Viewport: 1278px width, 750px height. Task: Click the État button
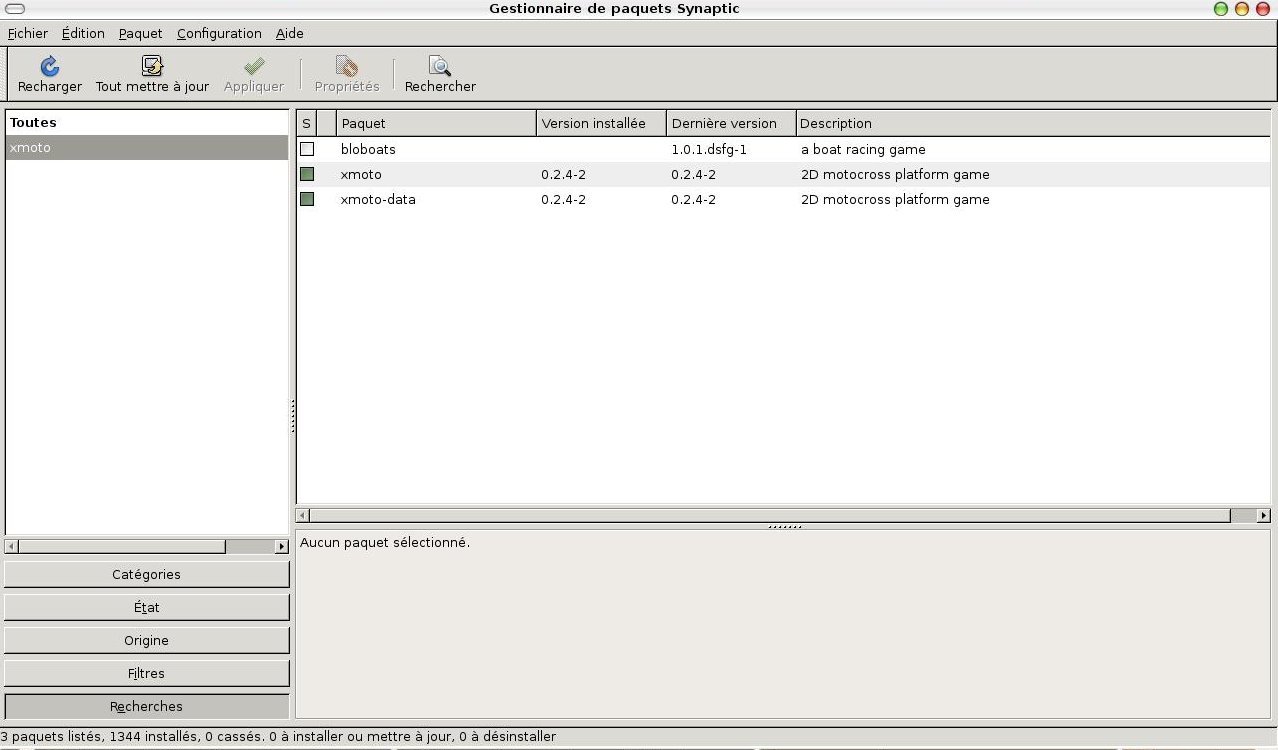click(x=147, y=607)
